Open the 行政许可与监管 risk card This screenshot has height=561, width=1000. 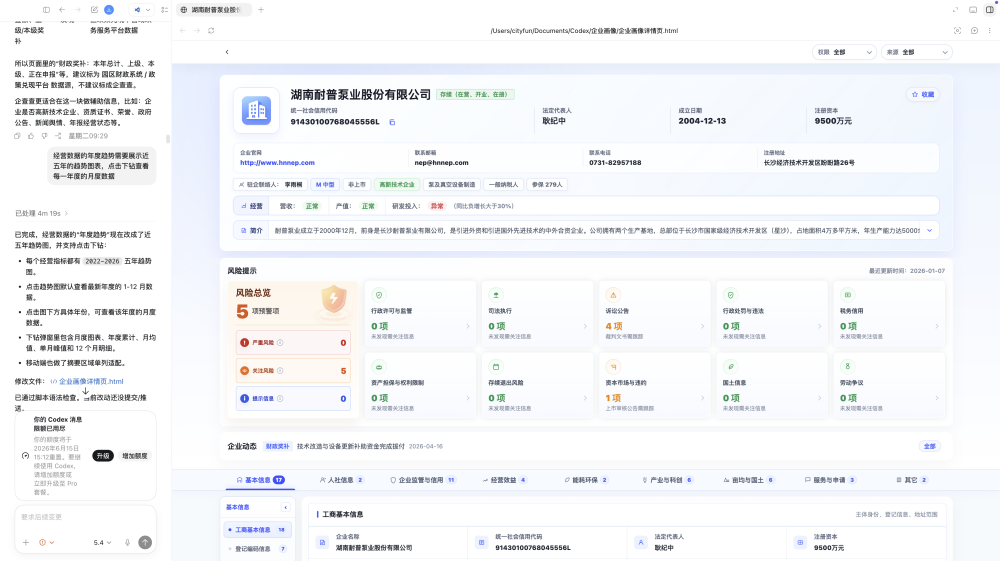[x=420, y=314]
